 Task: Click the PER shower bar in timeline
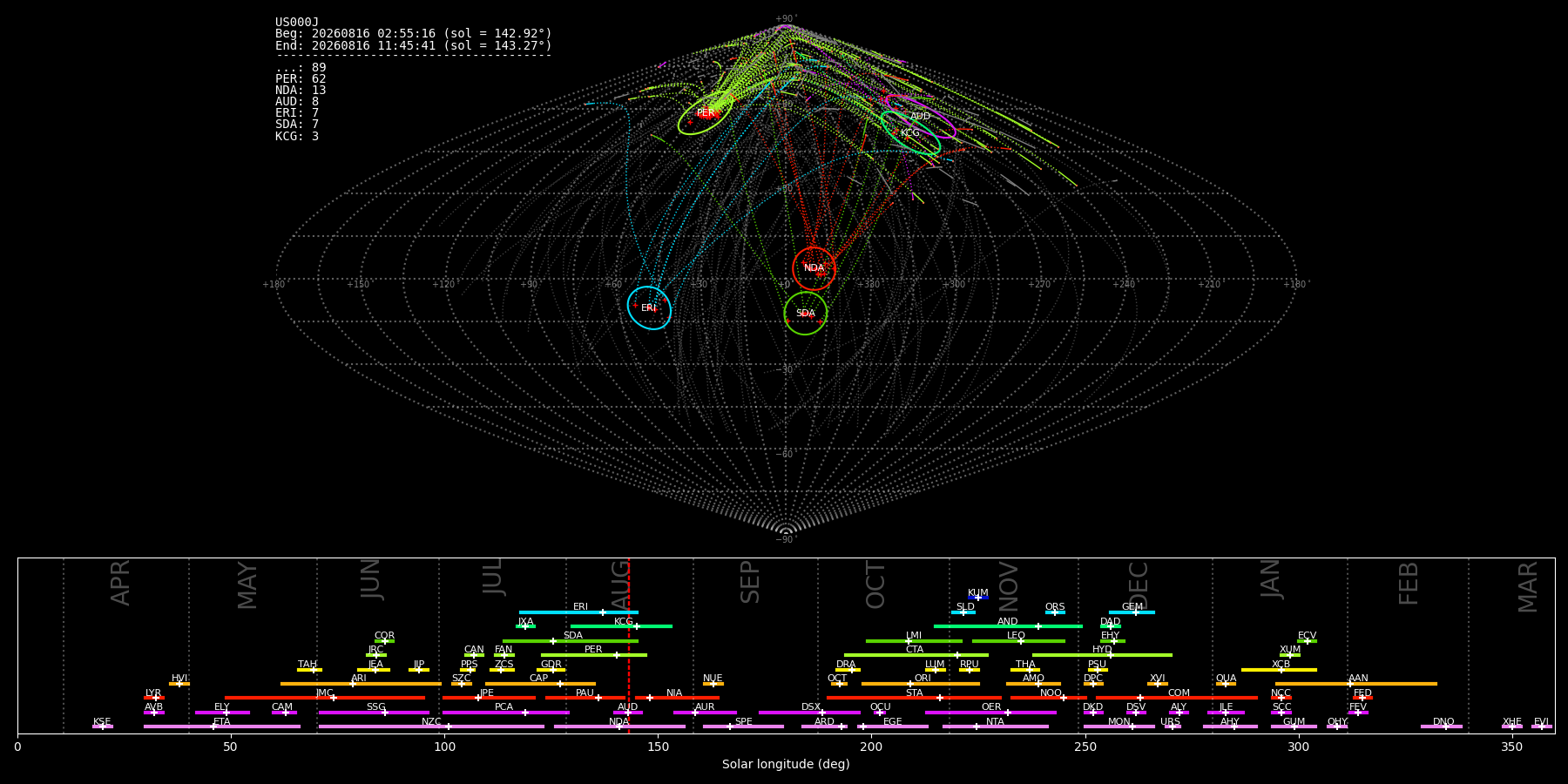(594, 654)
